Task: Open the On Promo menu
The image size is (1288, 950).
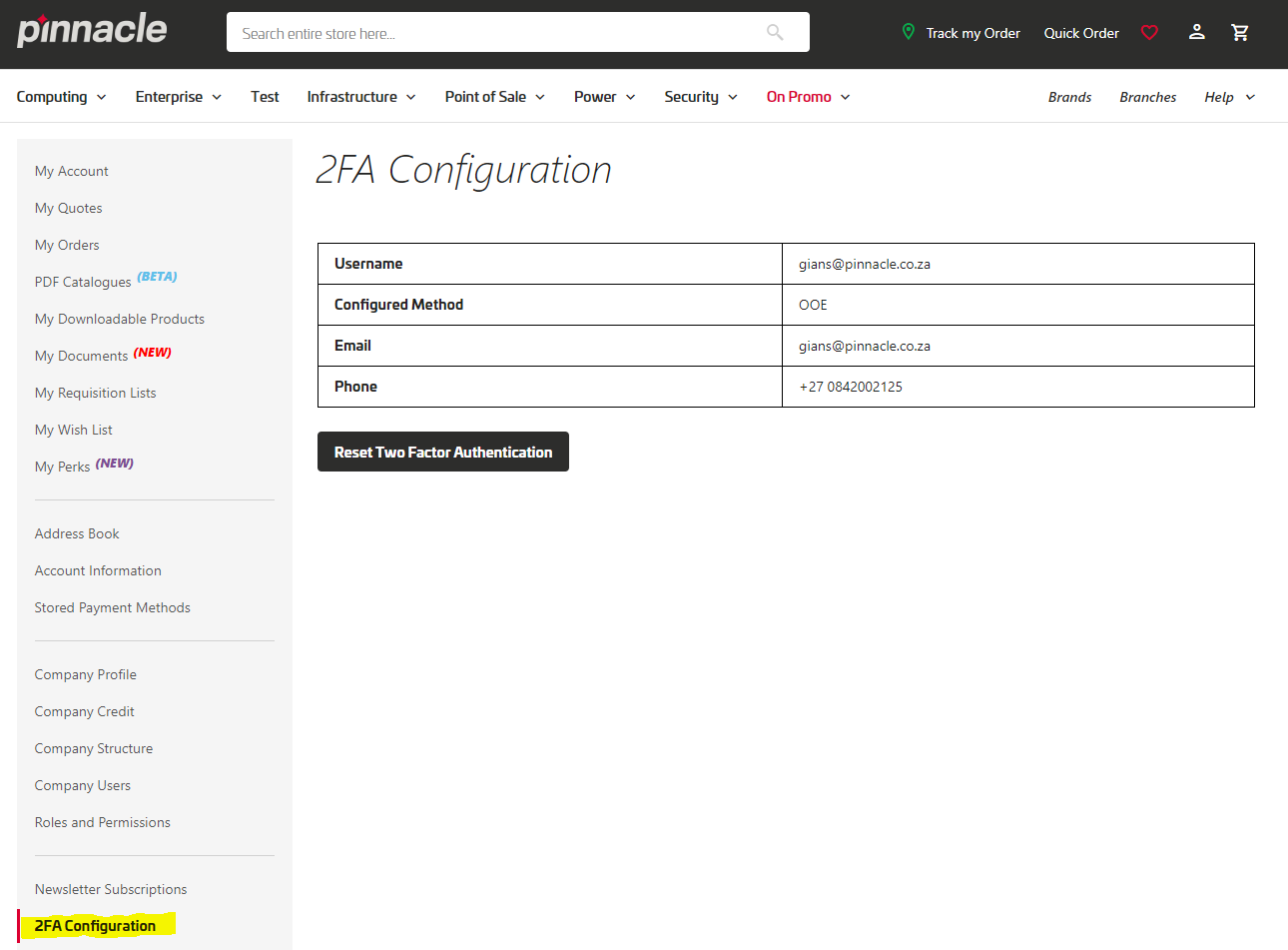Action: click(x=808, y=97)
